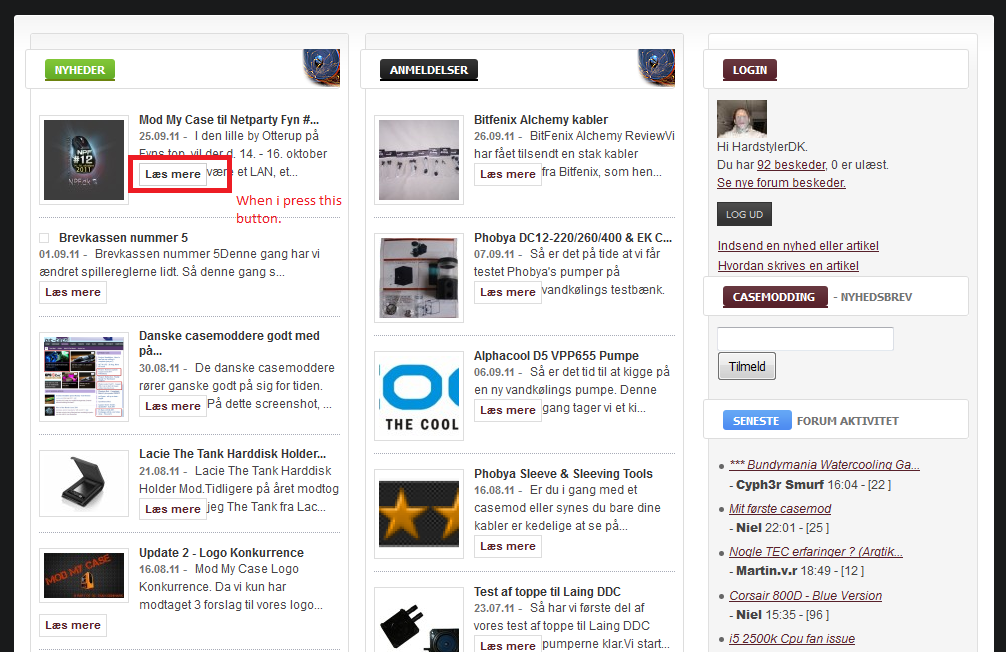The width and height of the screenshot is (1006, 652).
Task: Open the headline Lacie The Tank Harddisk Holder...
Action: pyautogui.click(x=232, y=454)
